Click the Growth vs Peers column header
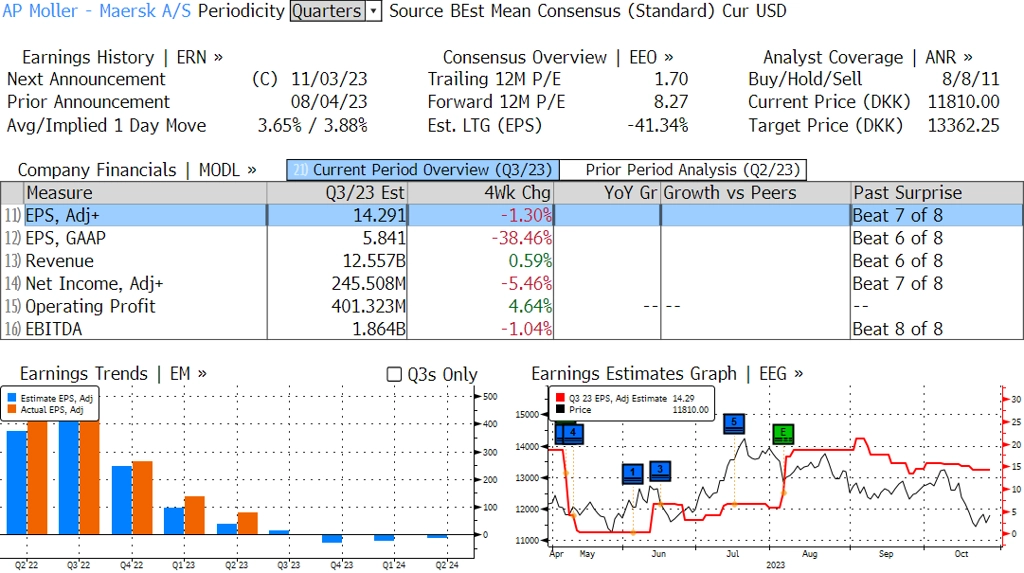 756,193
